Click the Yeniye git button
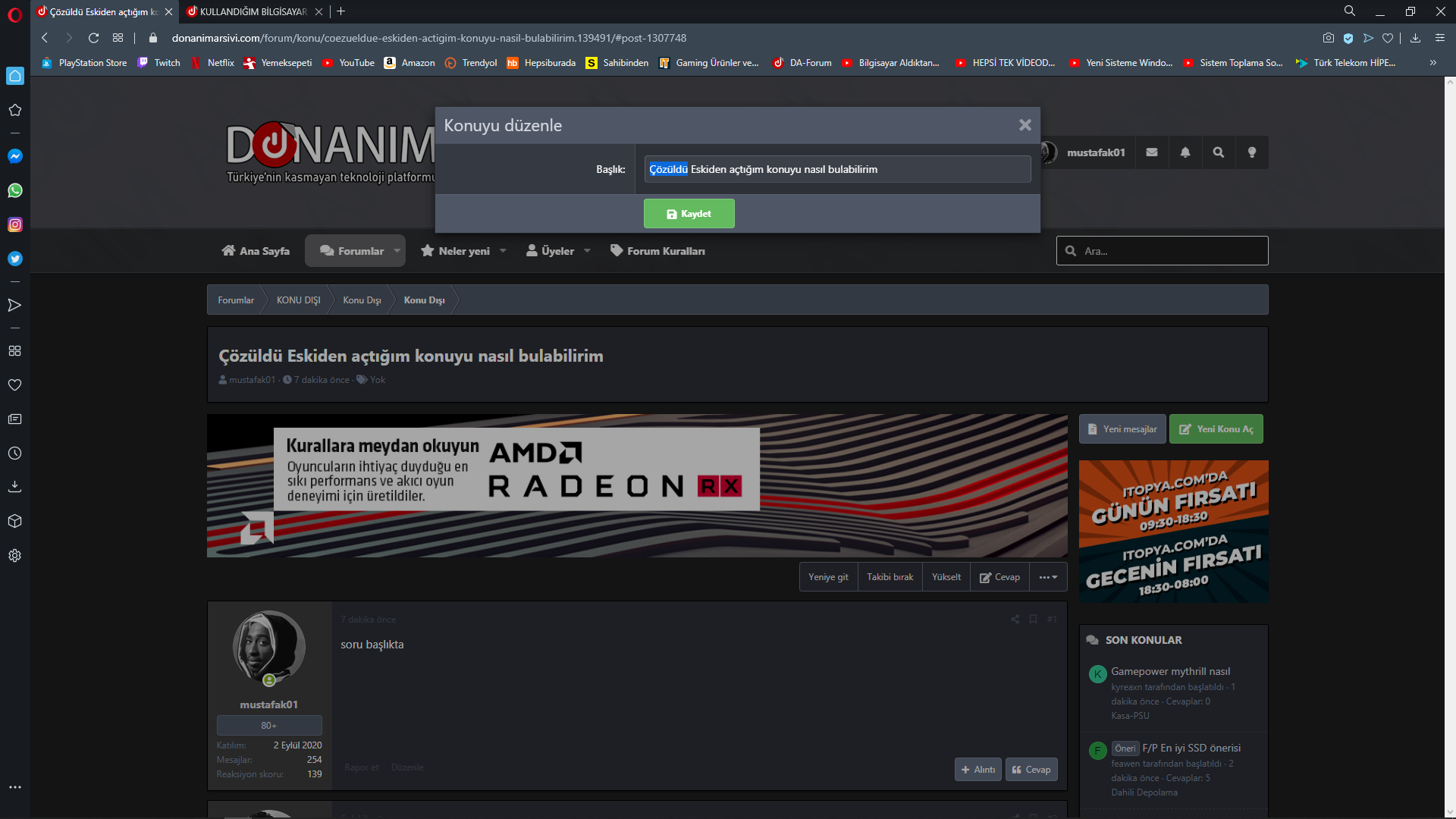The image size is (1456, 819). click(x=828, y=577)
